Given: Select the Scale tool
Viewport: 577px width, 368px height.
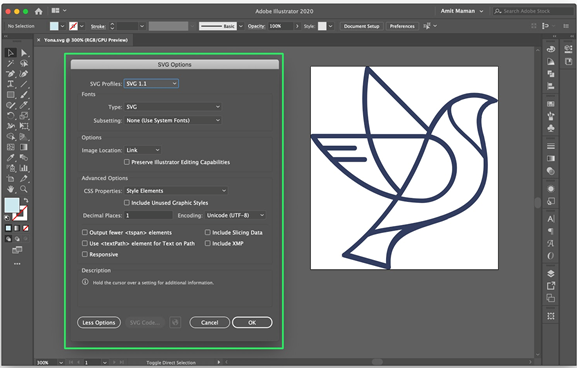Looking at the screenshot, I should tap(24, 116).
